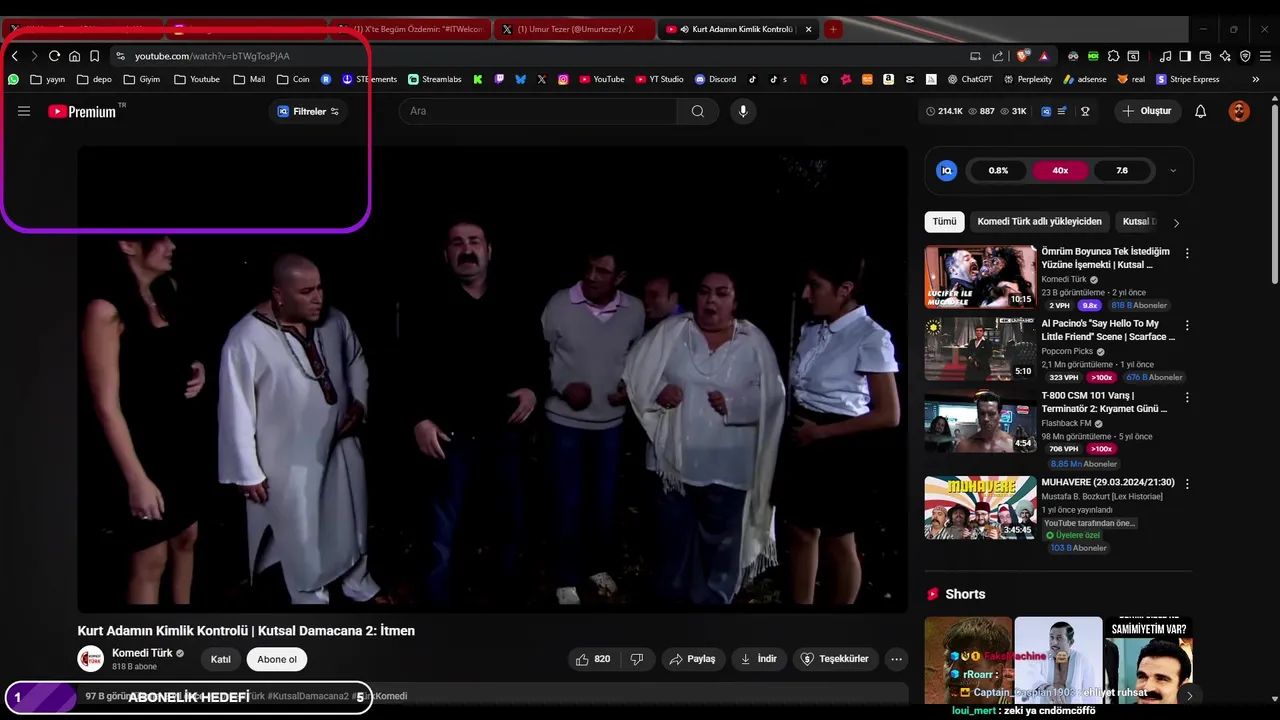Close the Kurt Adamın Kimlik Kontrolü tab
The width and height of the screenshot is (1280, 720).
(x=808, y=29)
